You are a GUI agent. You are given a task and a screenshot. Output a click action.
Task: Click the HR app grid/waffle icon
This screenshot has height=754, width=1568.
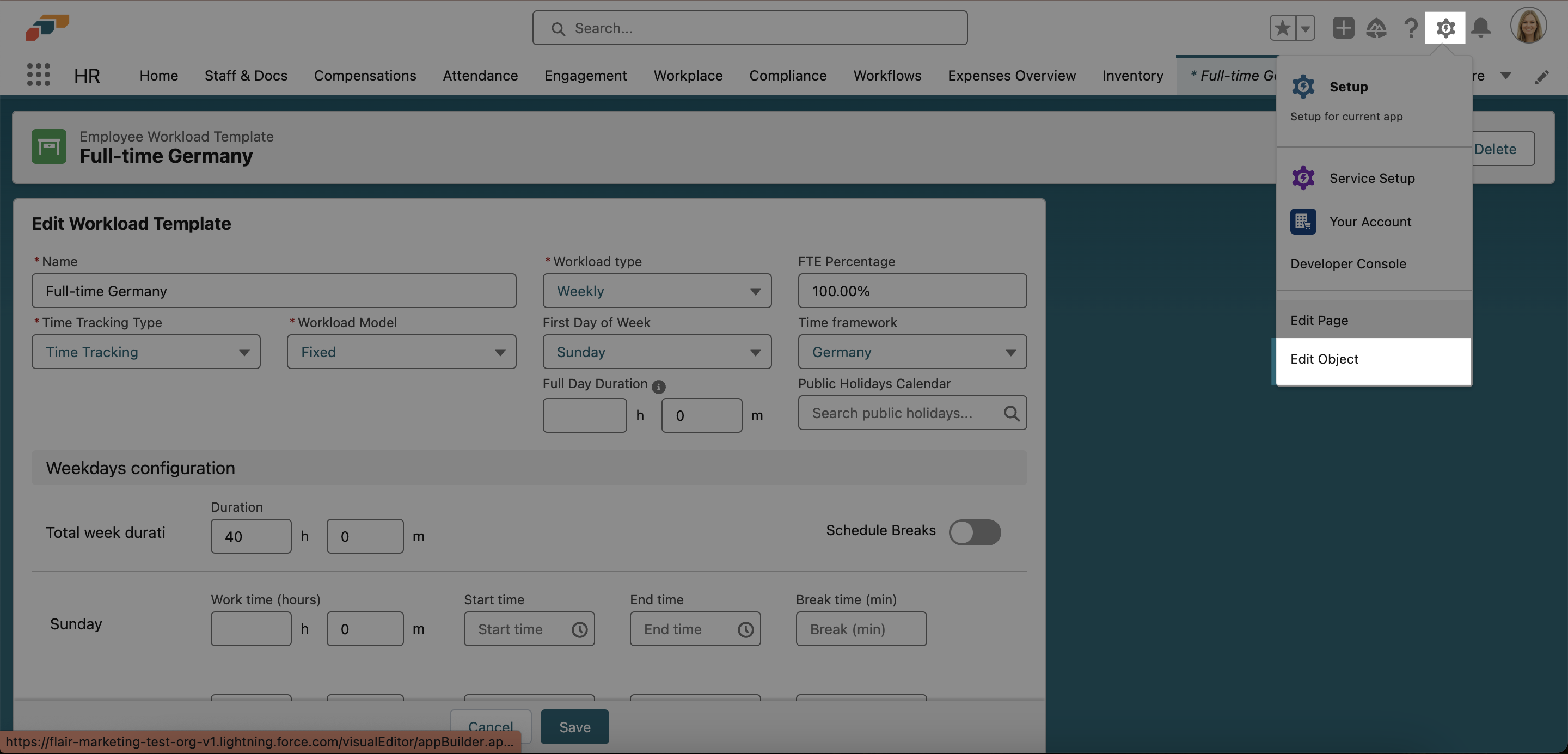[36, 75]
